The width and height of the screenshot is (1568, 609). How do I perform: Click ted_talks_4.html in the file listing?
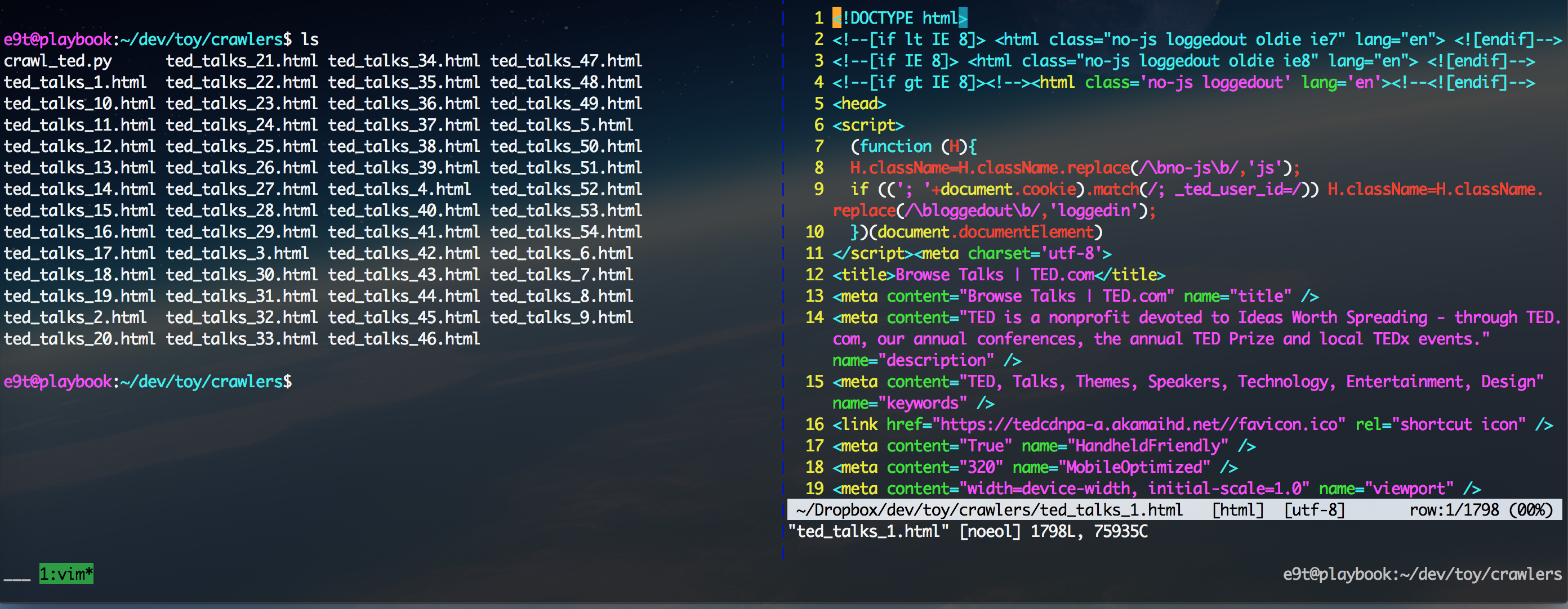[x=399, y=189]
